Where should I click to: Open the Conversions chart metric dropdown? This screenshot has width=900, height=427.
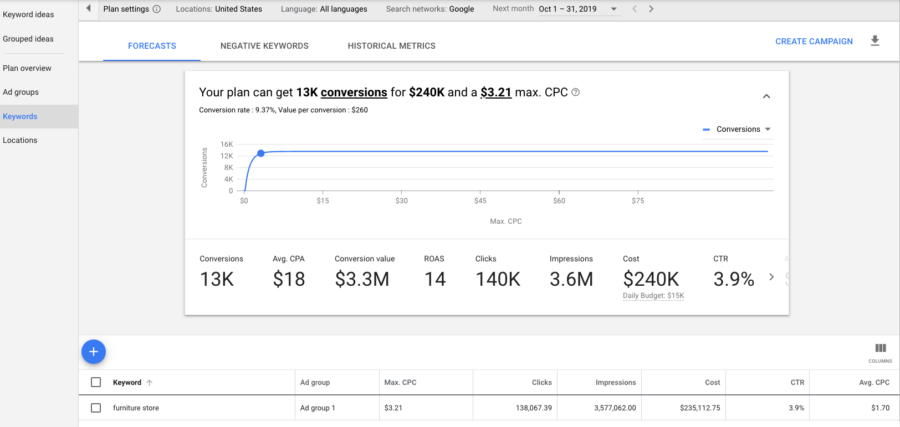(x=738, y=130)
